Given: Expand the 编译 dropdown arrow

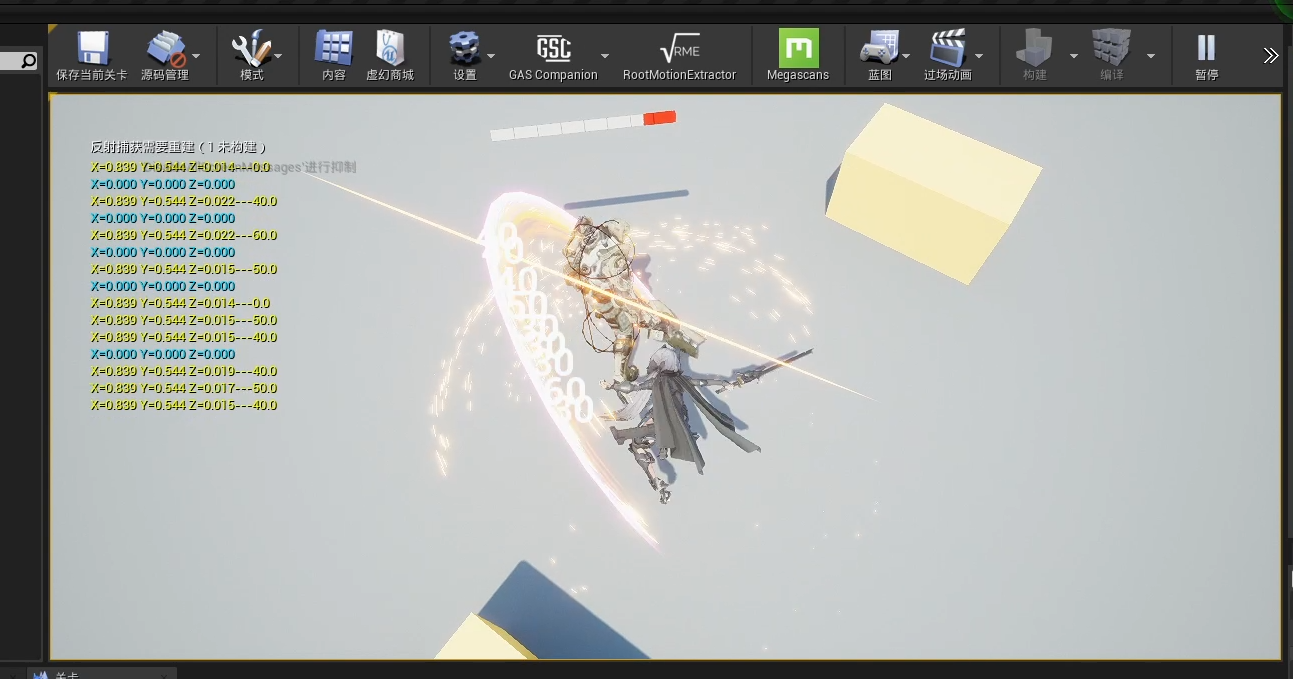Looking at the screenshot, I should tap(1151, 56).
